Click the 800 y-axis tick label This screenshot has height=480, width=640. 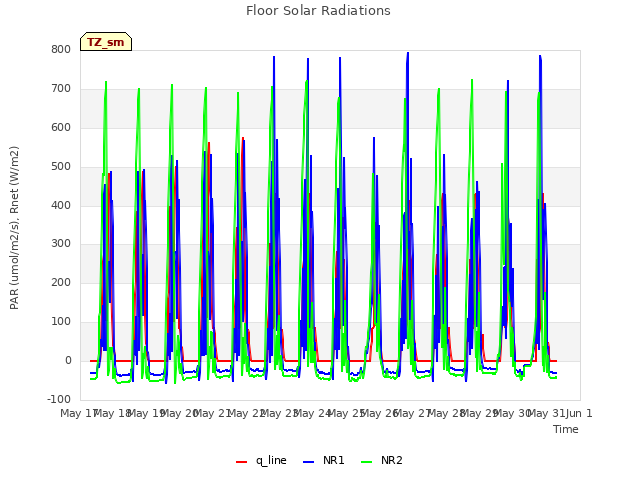pyautogui.click(x=61, y=49)
